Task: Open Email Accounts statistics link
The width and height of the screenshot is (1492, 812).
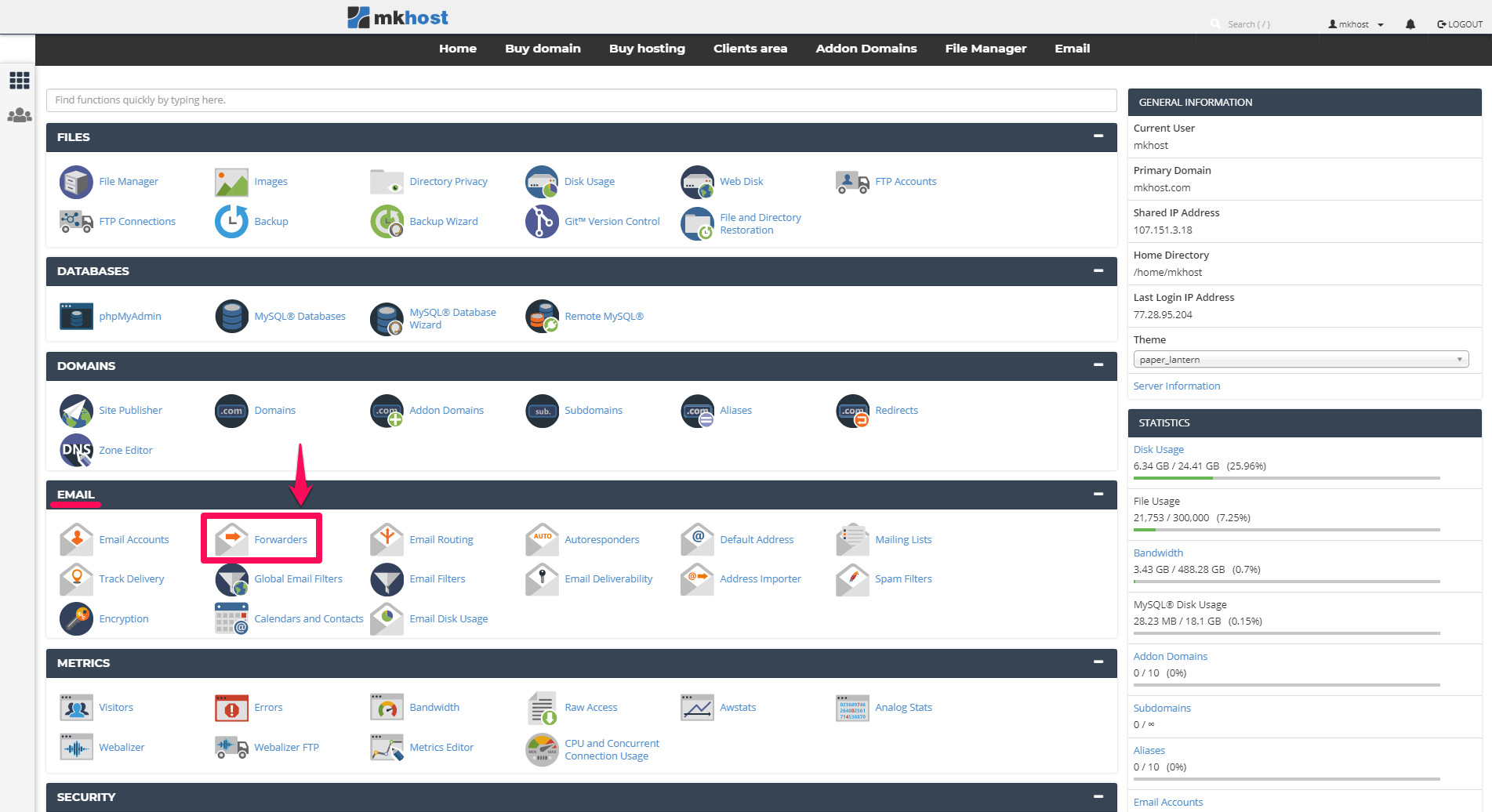Action: 1167,803
